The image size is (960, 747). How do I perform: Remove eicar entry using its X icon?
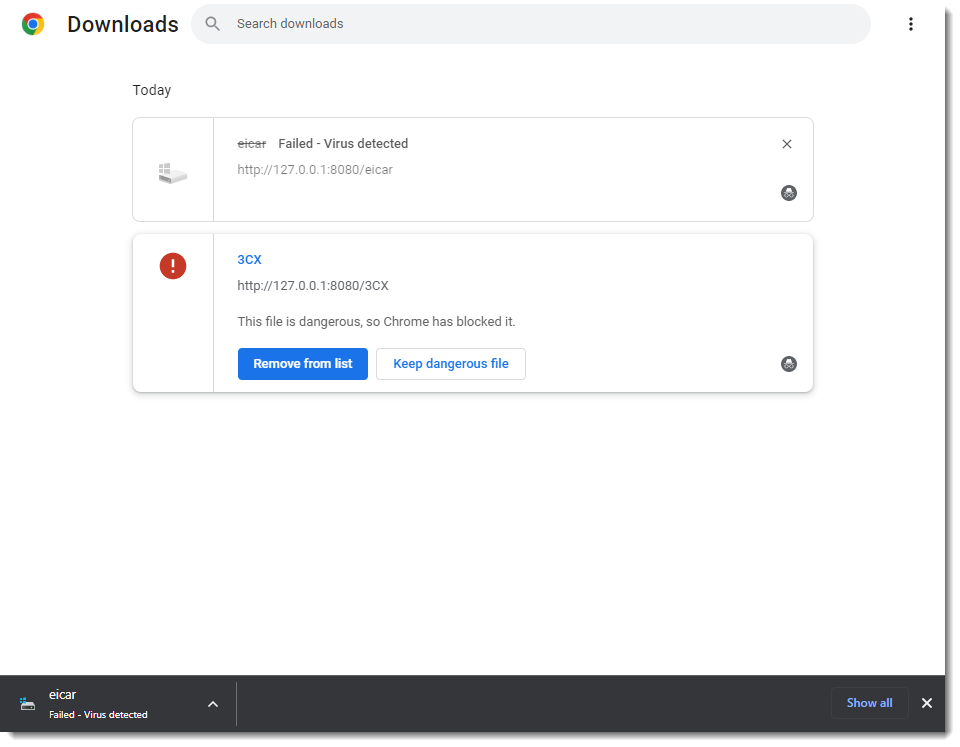787,144
